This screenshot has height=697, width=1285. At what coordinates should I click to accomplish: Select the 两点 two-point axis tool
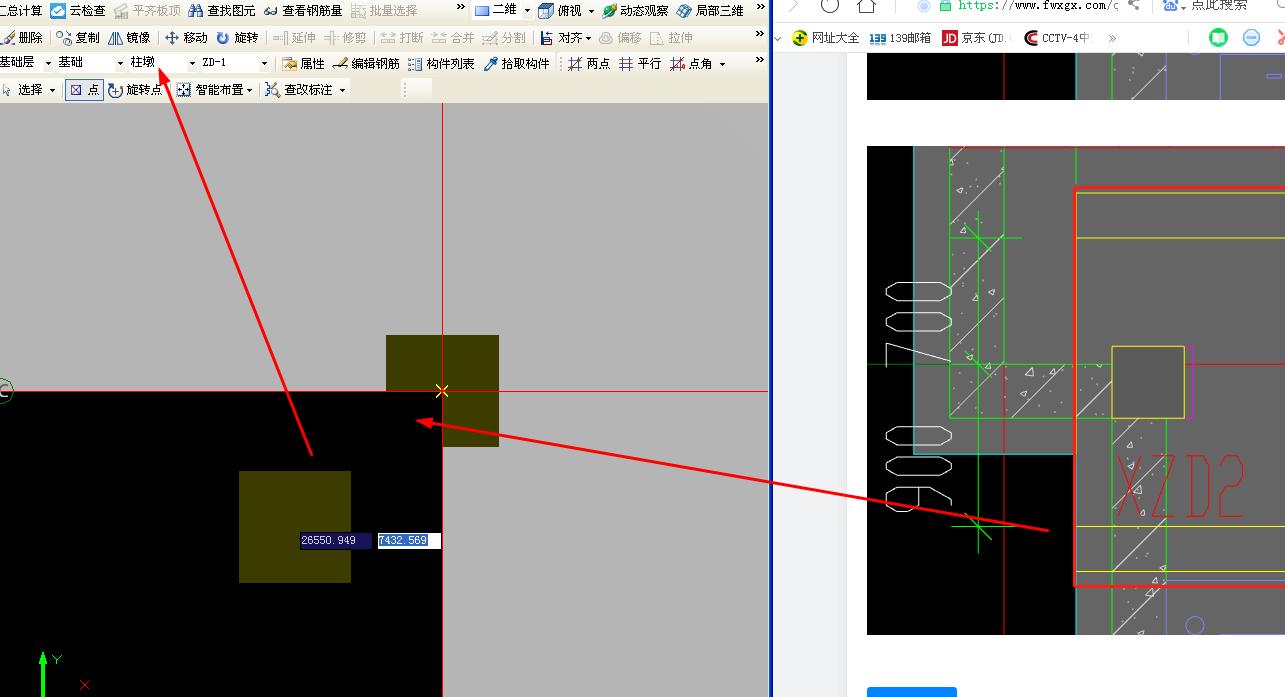click(x=589, y=64)
